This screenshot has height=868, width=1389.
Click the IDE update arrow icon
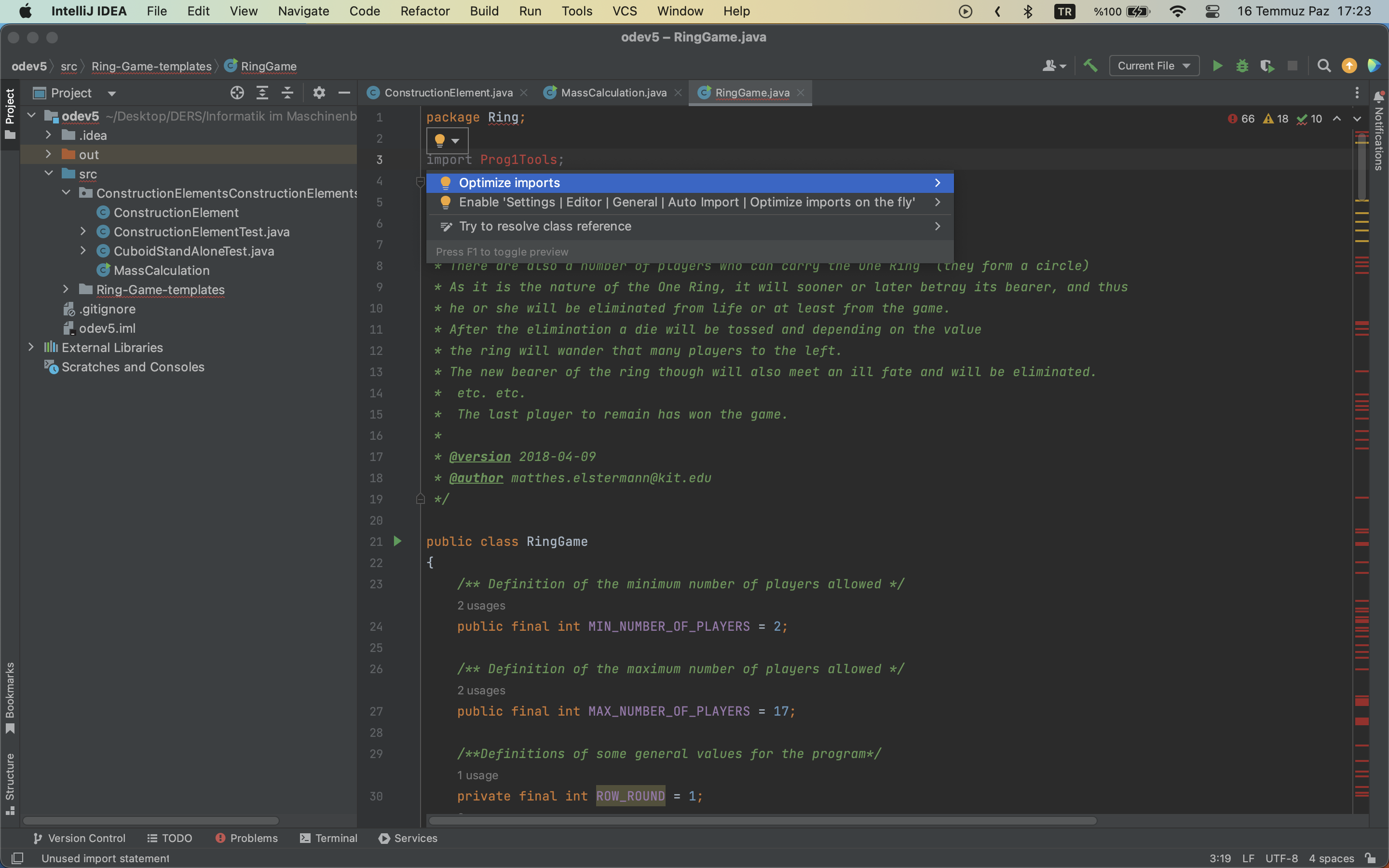click(1349, 66)
